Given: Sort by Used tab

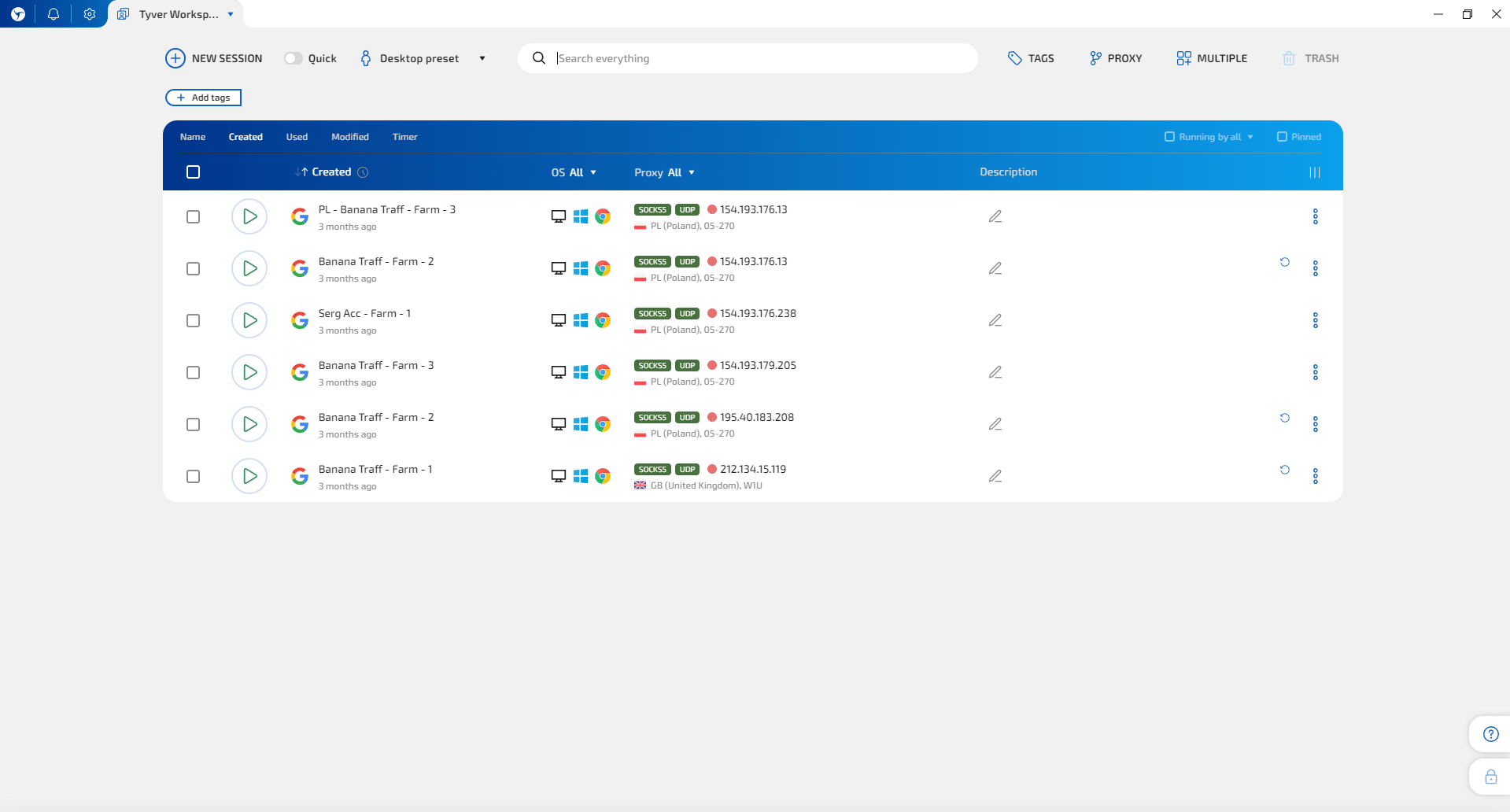Looking at the screenshot, I should [297, 137].
